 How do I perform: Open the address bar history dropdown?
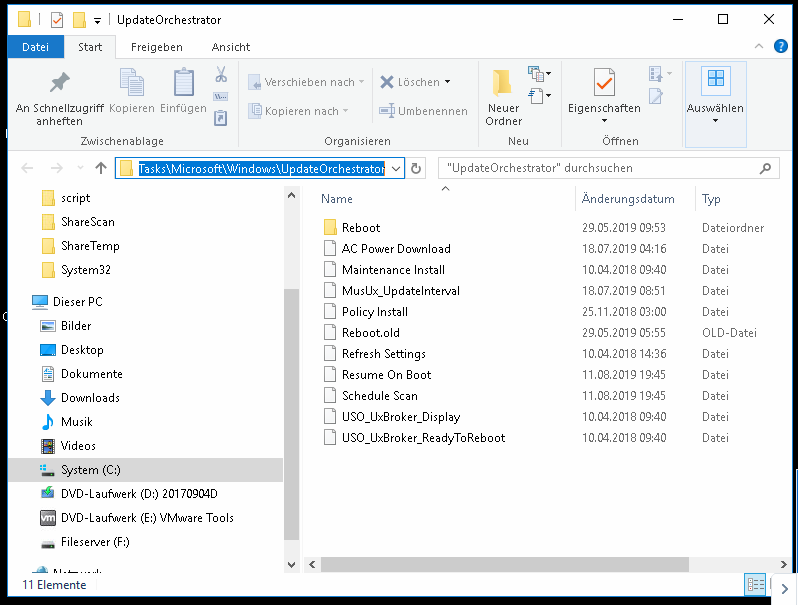point(395,168)
